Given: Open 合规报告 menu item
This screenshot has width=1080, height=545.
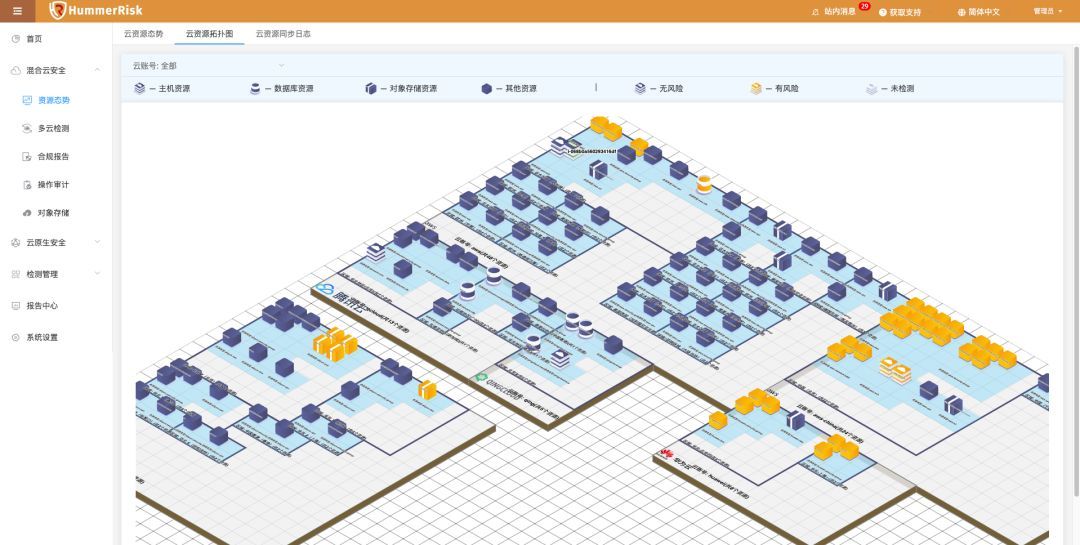Looking at the screenshot, I should [x=56, y=156].
